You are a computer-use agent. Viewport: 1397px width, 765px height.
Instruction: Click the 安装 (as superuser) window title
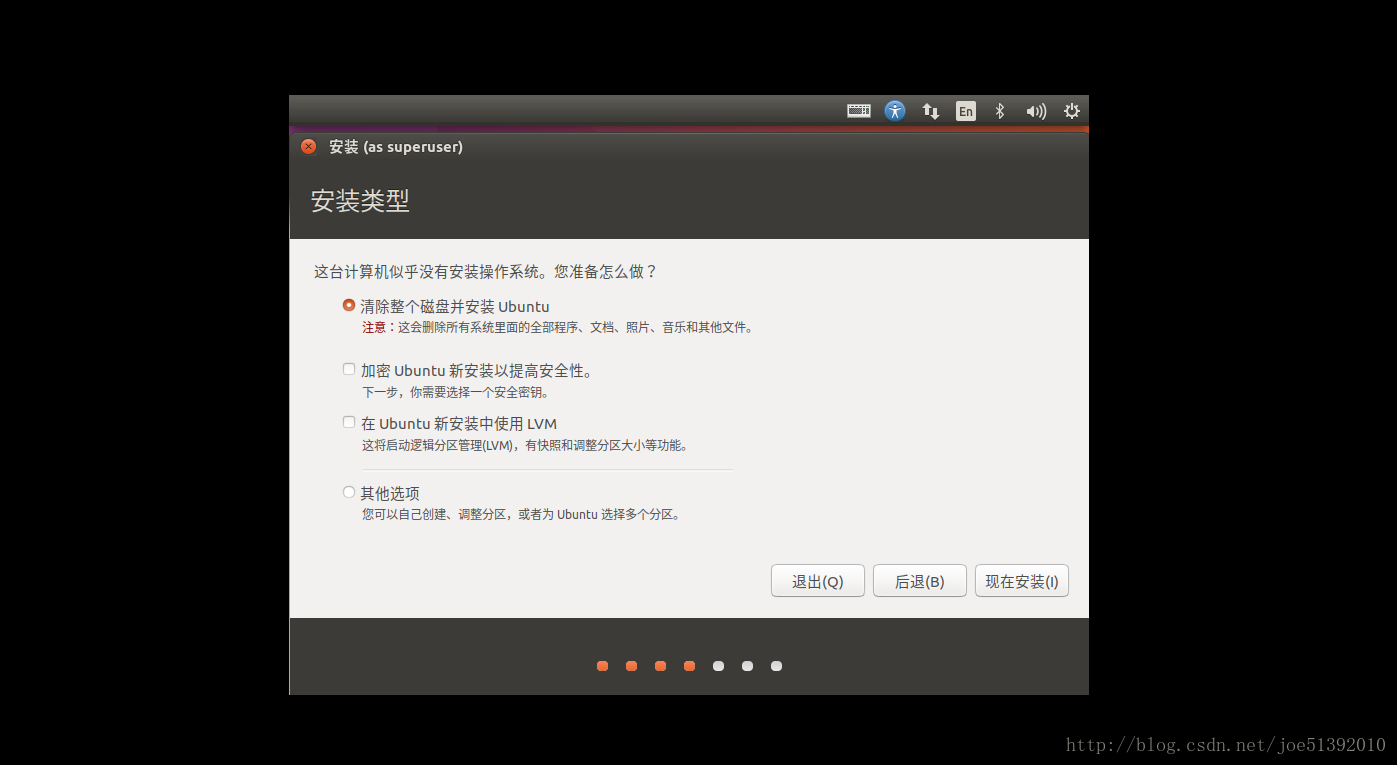(396, 147)
